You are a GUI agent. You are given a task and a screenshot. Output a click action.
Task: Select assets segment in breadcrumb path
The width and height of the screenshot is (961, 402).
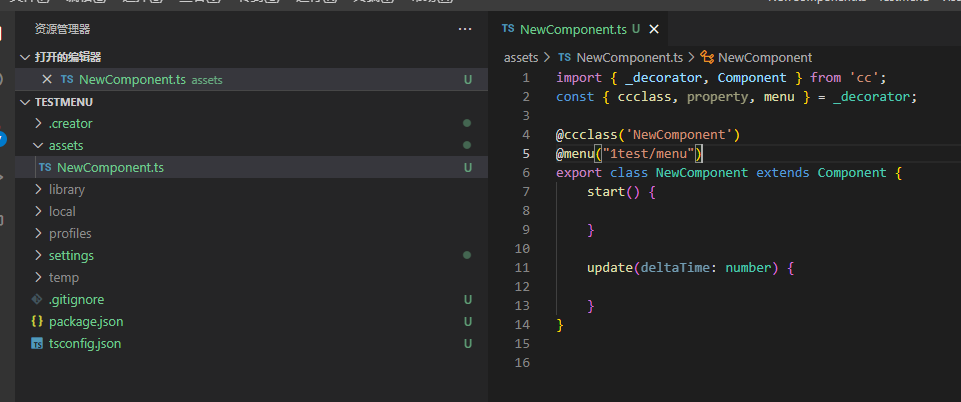[x=521, y=57]
